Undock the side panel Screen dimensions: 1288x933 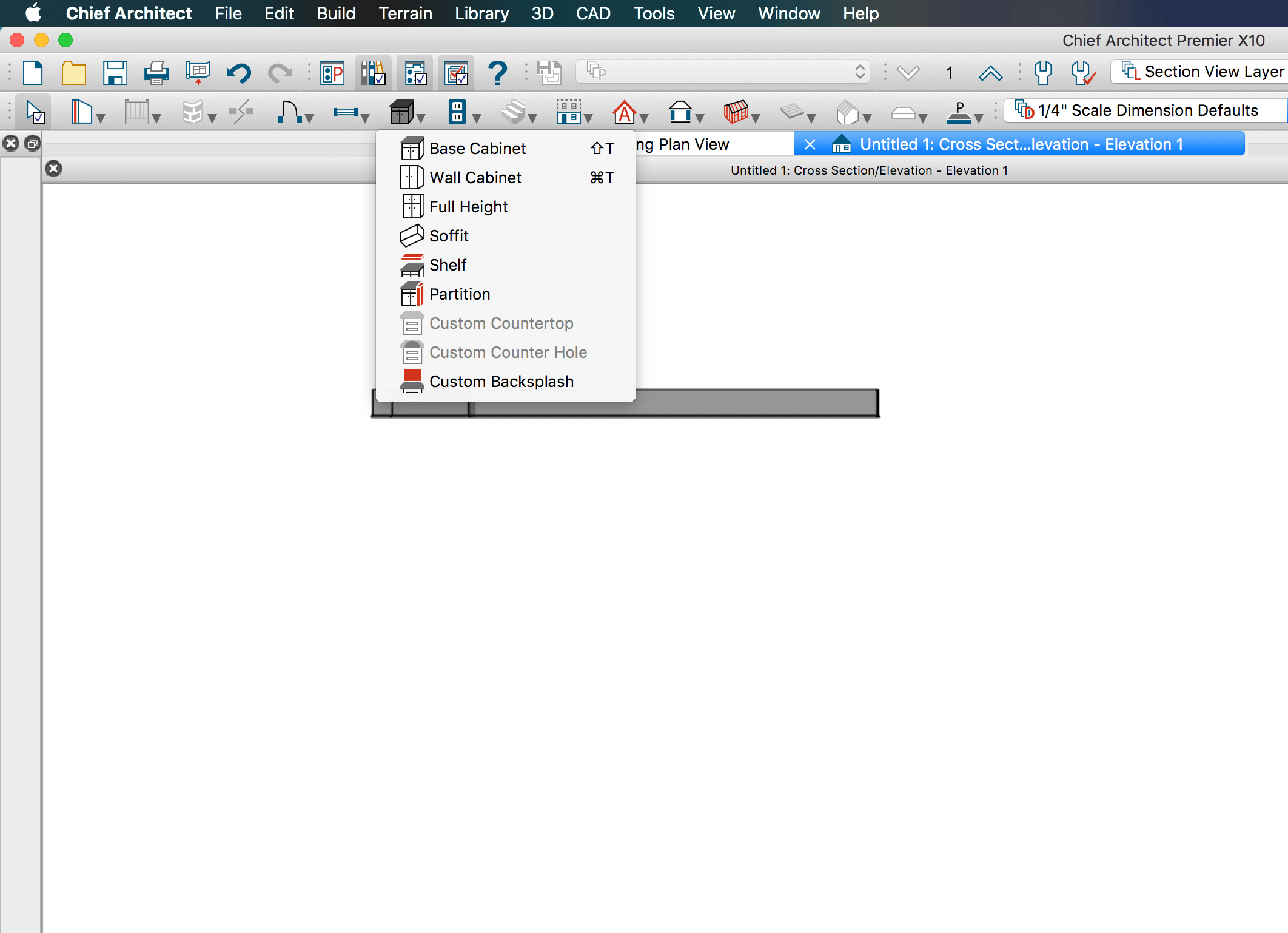[33, 144]
